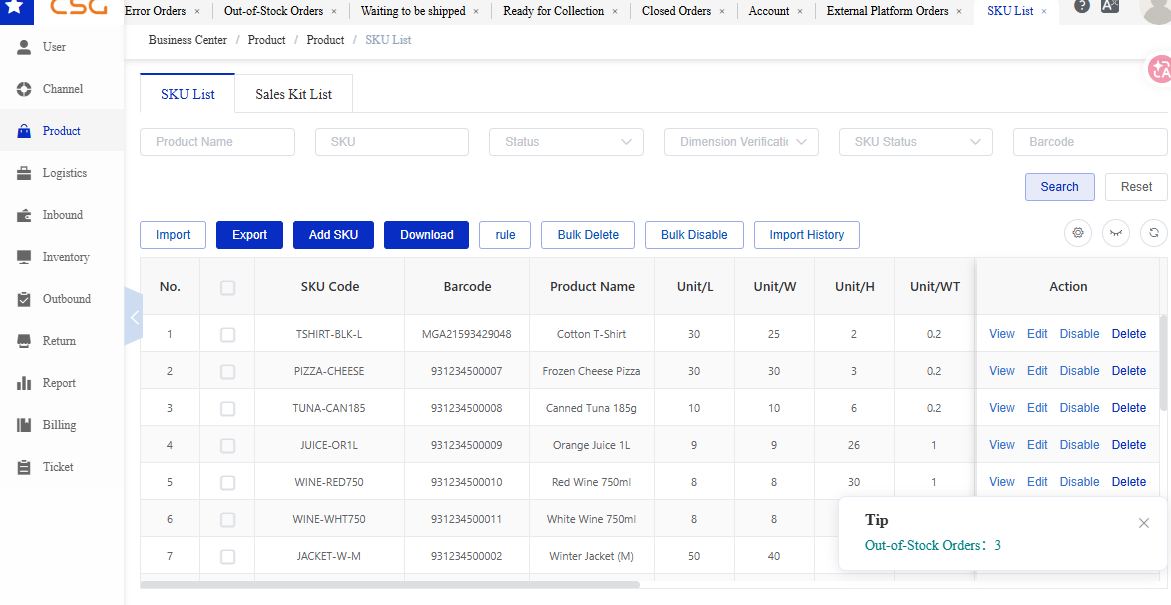Open the Dimension Verification dropdown
The height and width of the screenshot is (605, 1171).
[x=741, y=142]
